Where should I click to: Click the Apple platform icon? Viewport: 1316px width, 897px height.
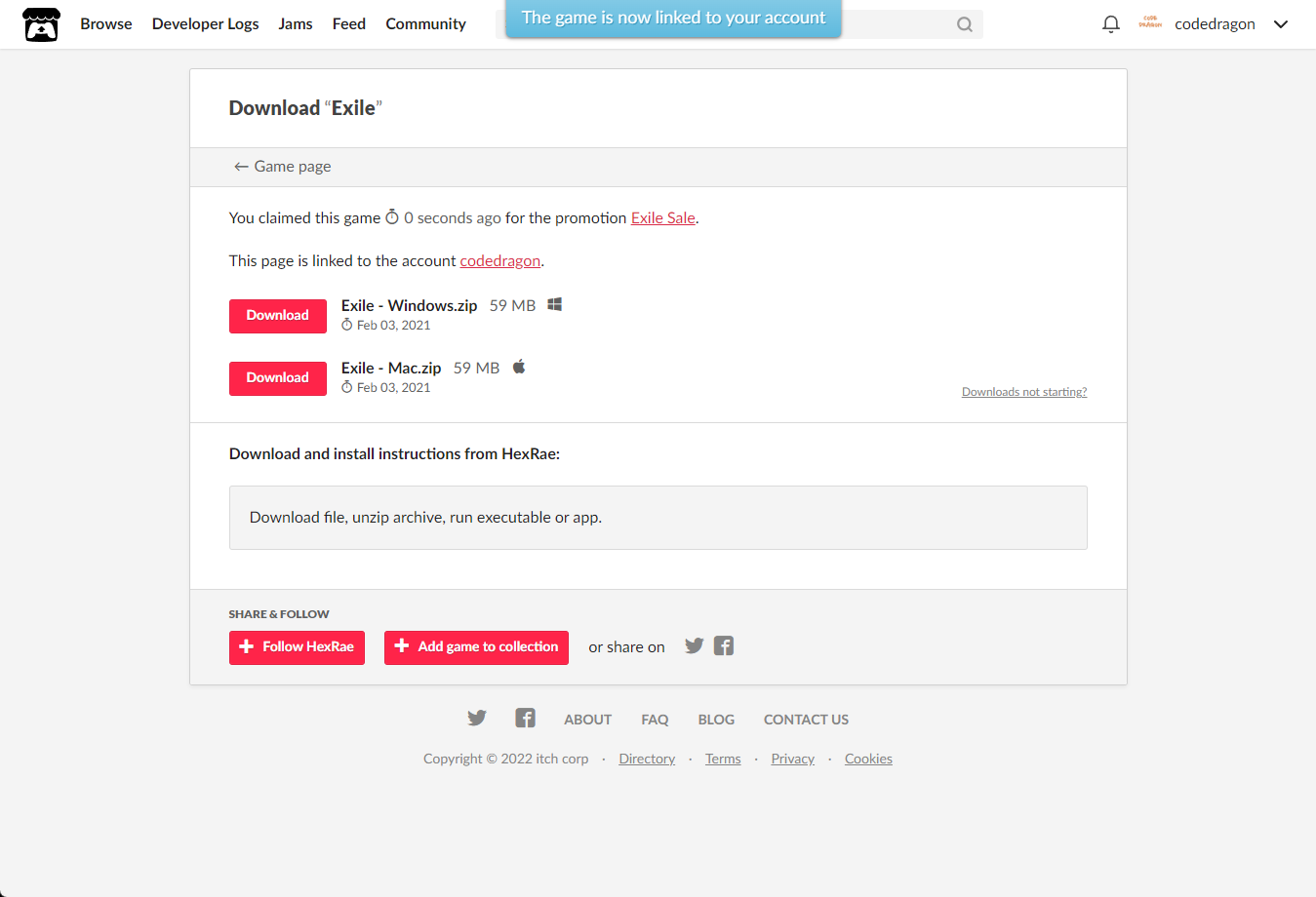click(519, 367)
